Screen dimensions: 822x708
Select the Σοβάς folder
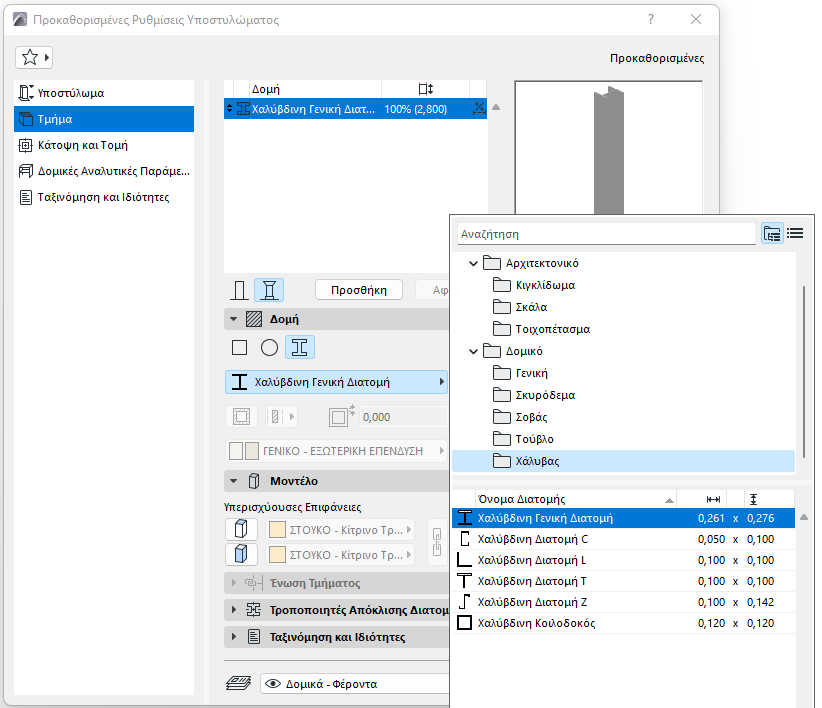[x=521, y=417]
